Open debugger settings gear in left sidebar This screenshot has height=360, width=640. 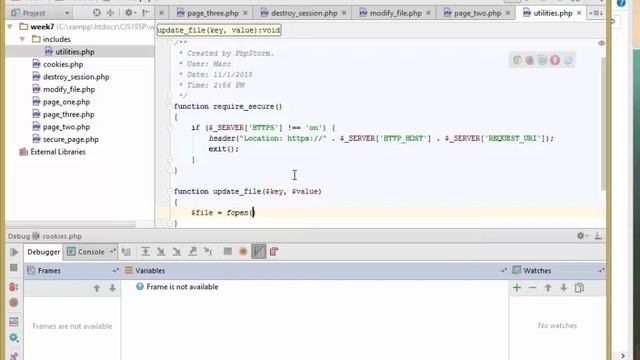click(x=13, y=338)
